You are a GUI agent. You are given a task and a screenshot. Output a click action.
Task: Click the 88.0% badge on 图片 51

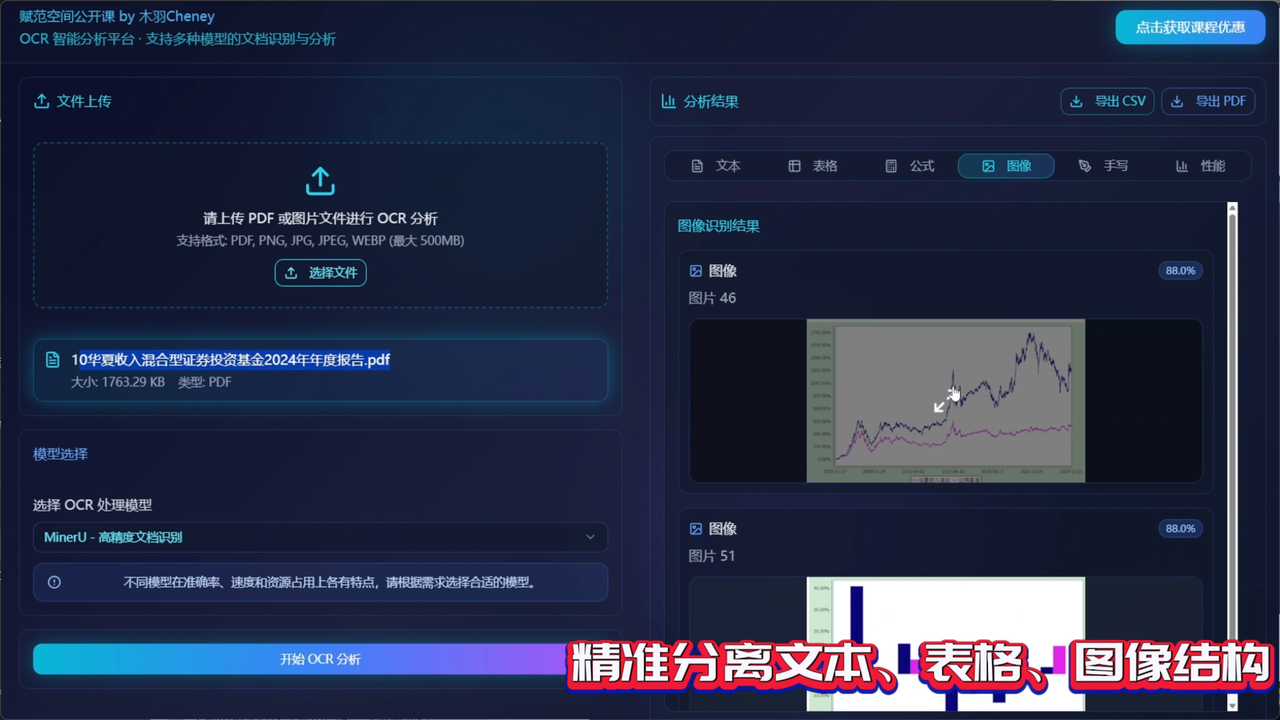pos(1180,529)
